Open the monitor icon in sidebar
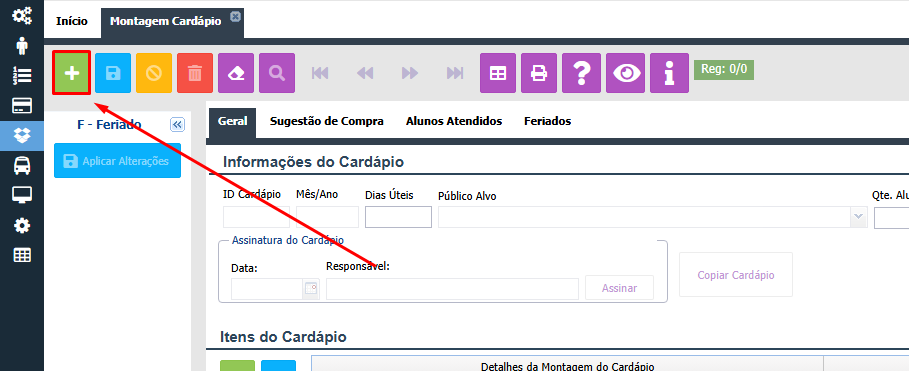Image resolution: width=909 pixels, height=371 pixels. [x=22, y=195]
